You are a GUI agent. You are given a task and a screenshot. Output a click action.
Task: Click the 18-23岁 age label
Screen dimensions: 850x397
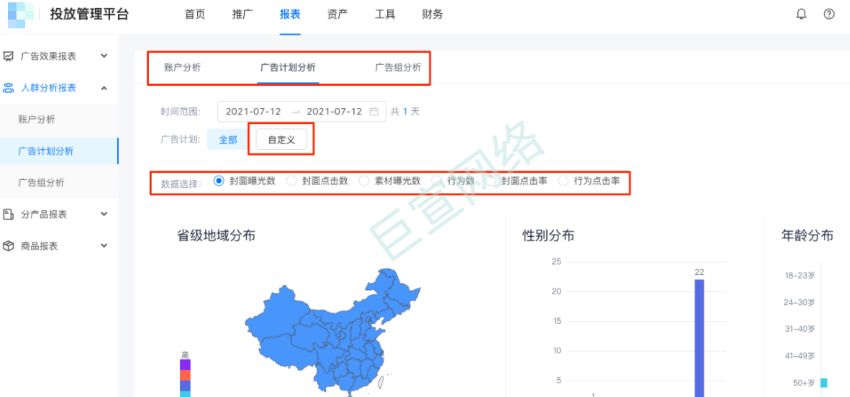[800, 276]
